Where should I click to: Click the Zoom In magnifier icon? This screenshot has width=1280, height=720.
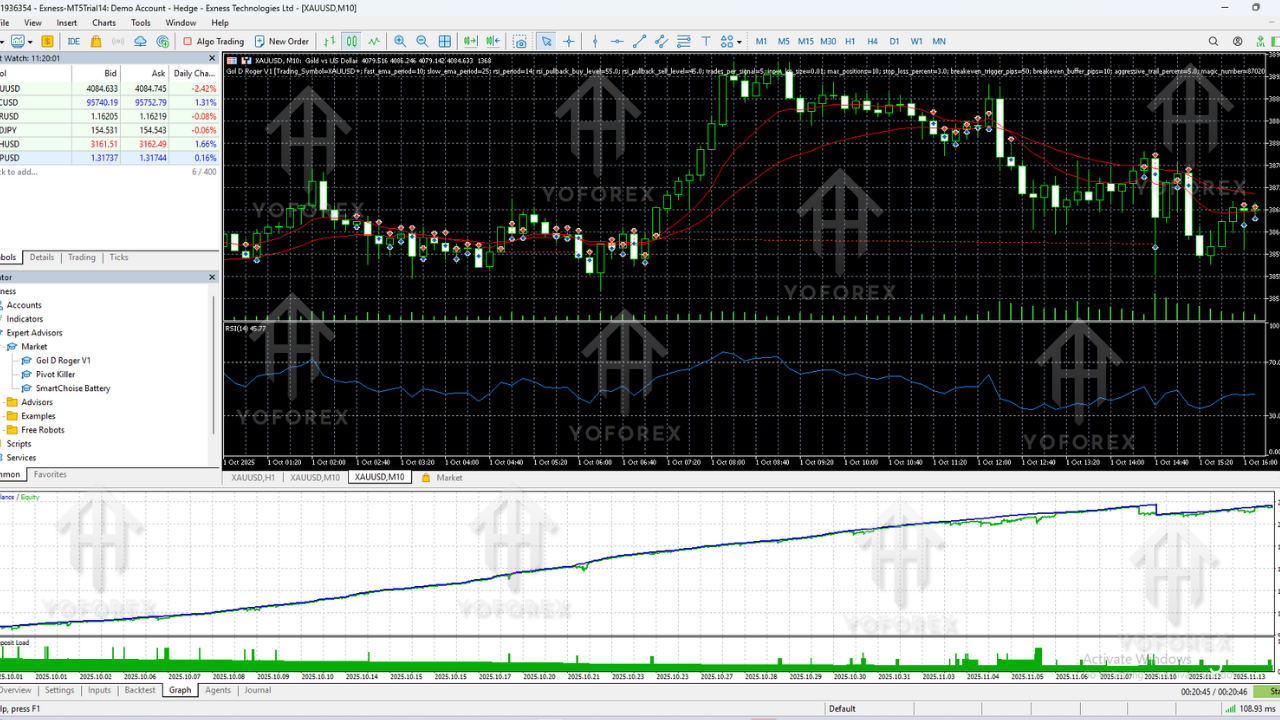tap(400, 41)
